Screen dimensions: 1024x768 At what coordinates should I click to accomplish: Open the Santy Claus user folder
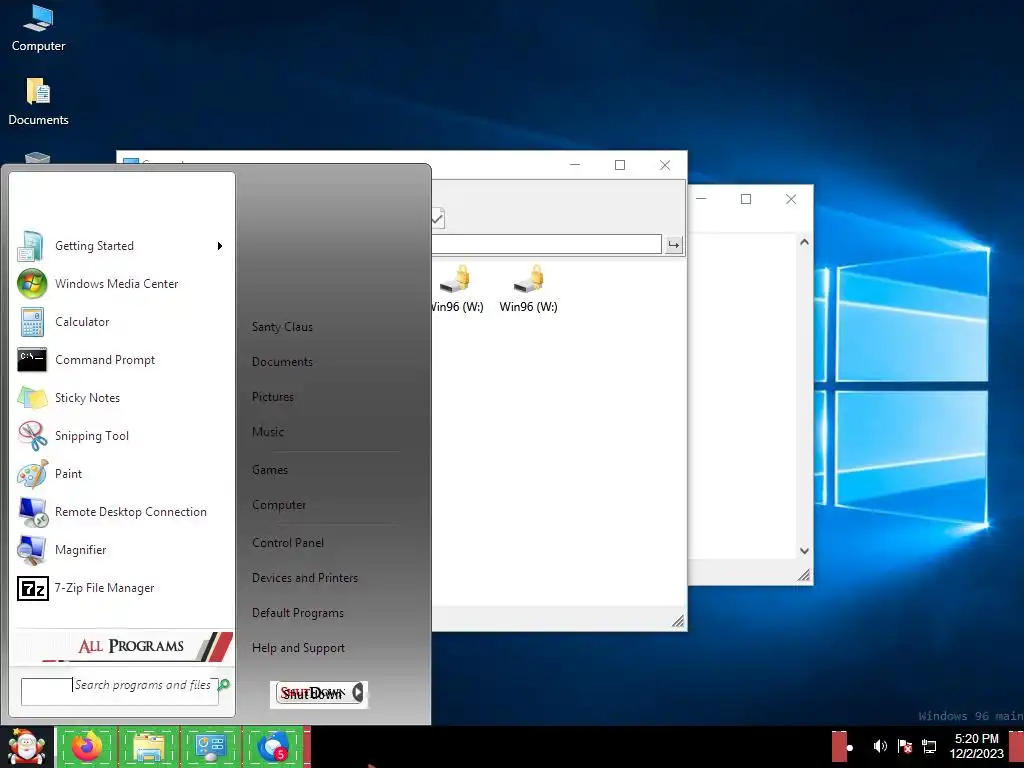click(282, 327)
